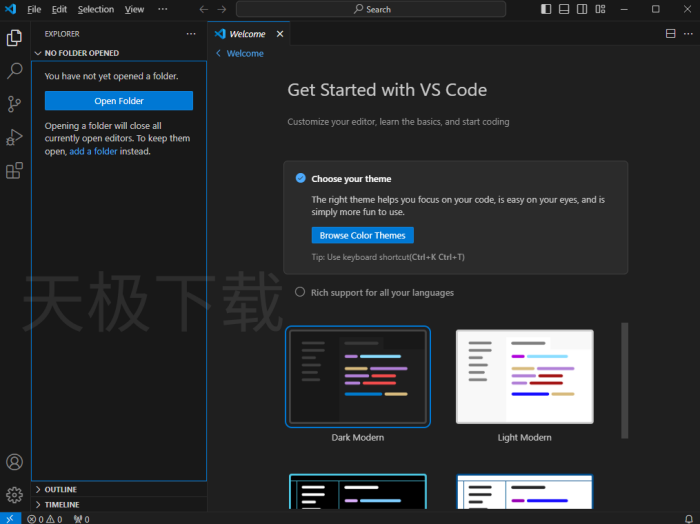This screenshot has width=700, height=524.
Task: Click the Open Folder button
Action: (119, 101)
